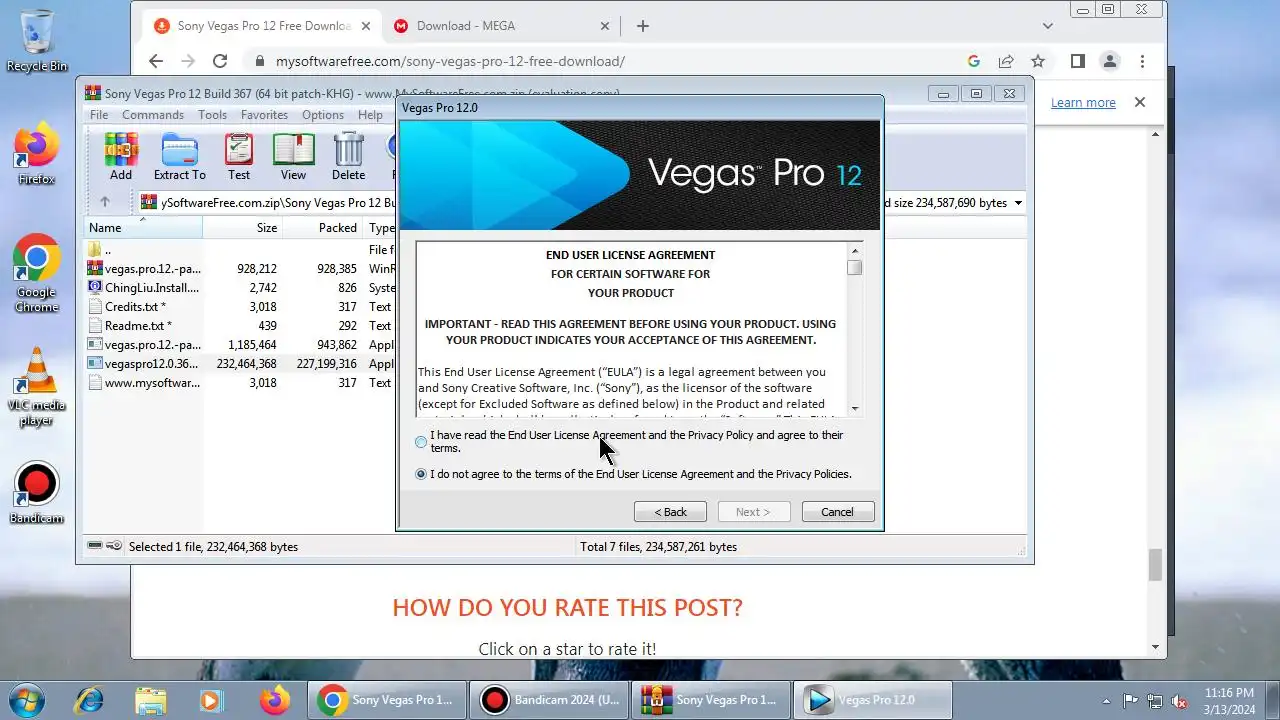The width and height of the screenshot is (1280, 720).
Task: Open Tools menu in WinRAR
Action: pyautogui.click(x=212, y=115)
